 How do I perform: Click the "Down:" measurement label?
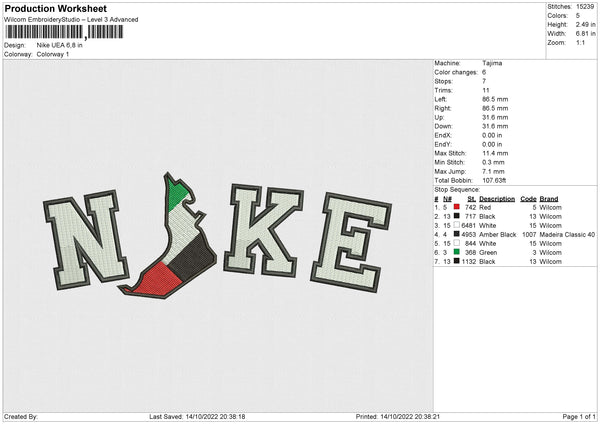443,126
